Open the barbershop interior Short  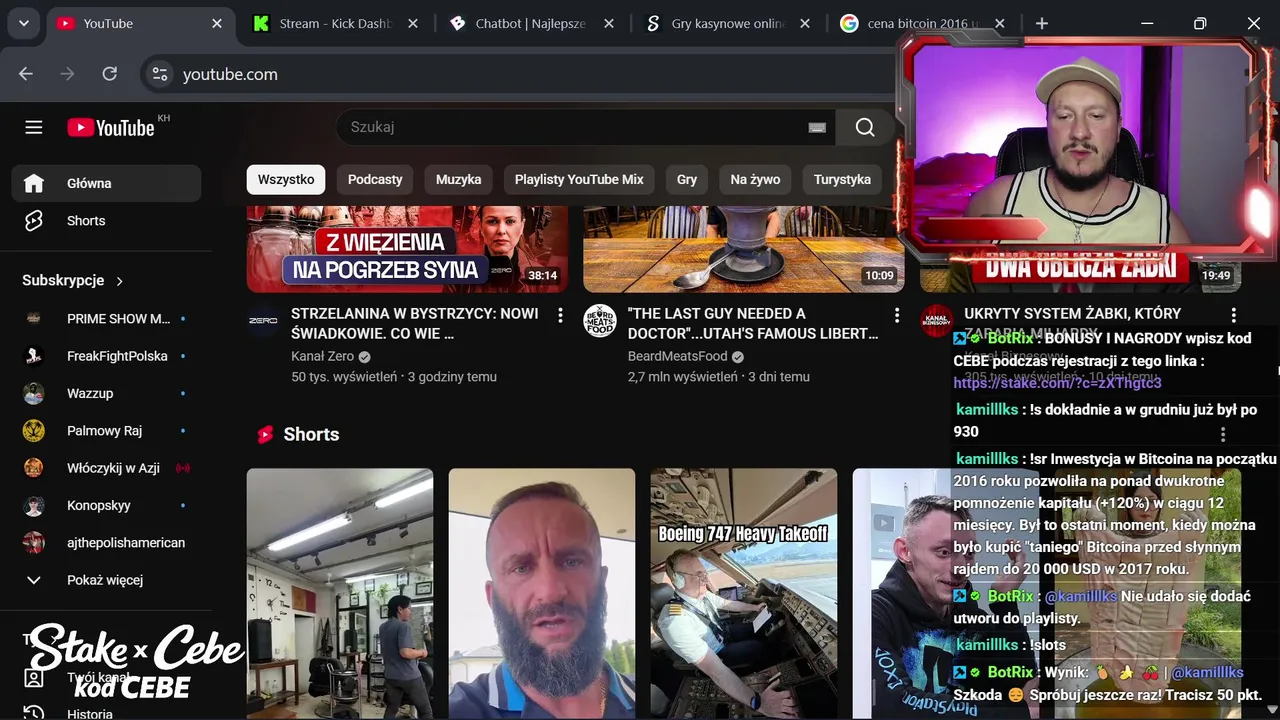pos(340,594)
